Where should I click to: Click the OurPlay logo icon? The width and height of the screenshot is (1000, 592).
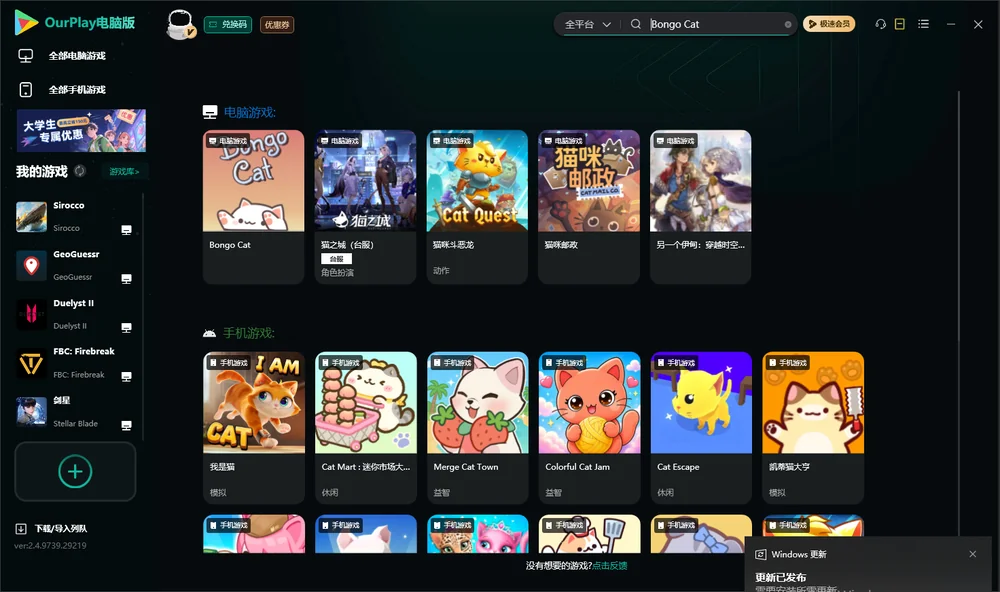(x=26, y=22)
